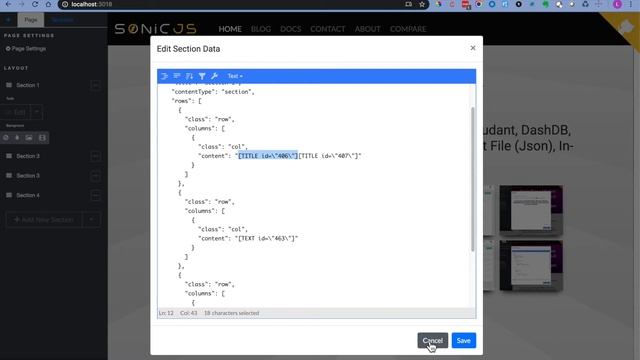640x360 pixels.
Task: Select Section 2 in layout list
Action: (28, 156)
